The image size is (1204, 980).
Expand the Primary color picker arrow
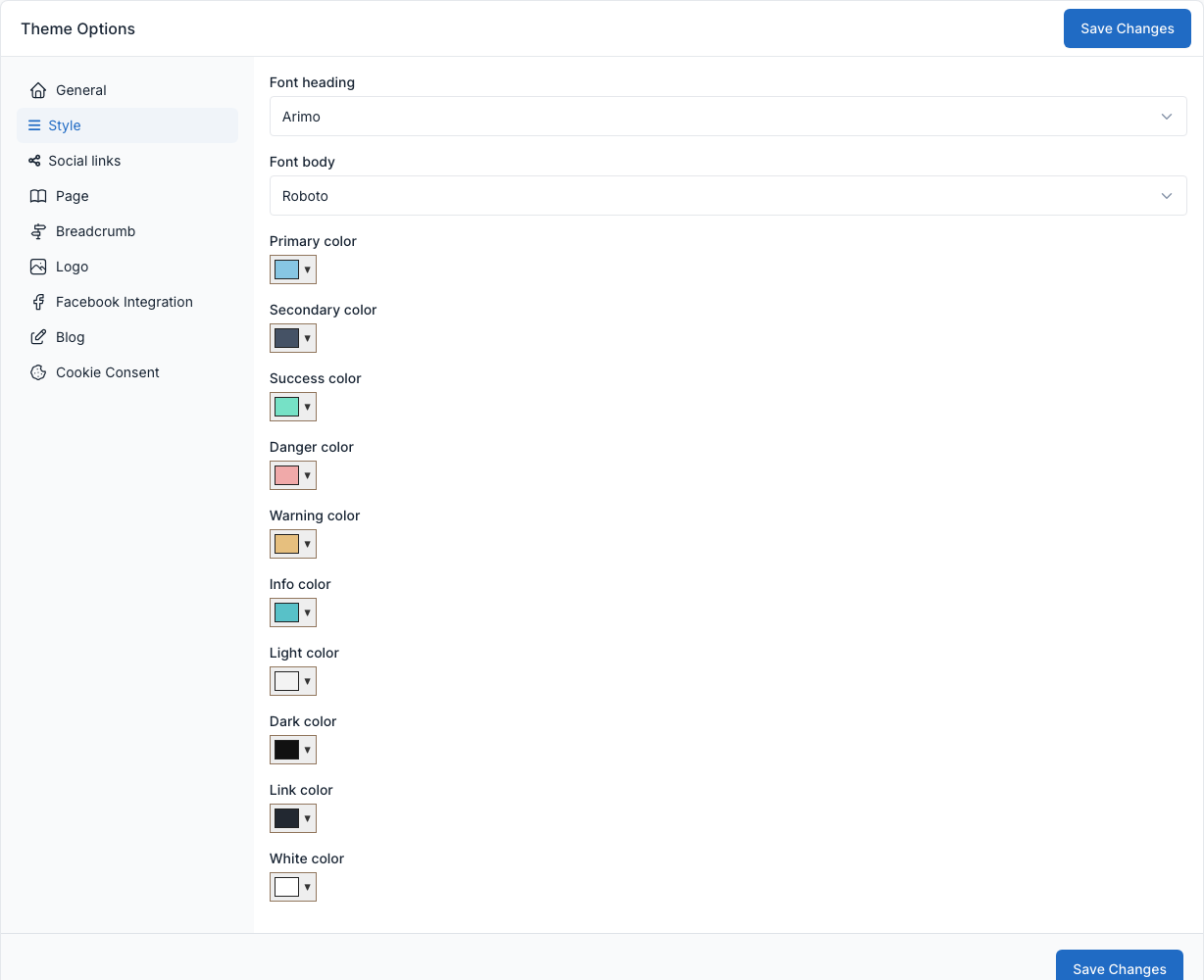(307, 269)
